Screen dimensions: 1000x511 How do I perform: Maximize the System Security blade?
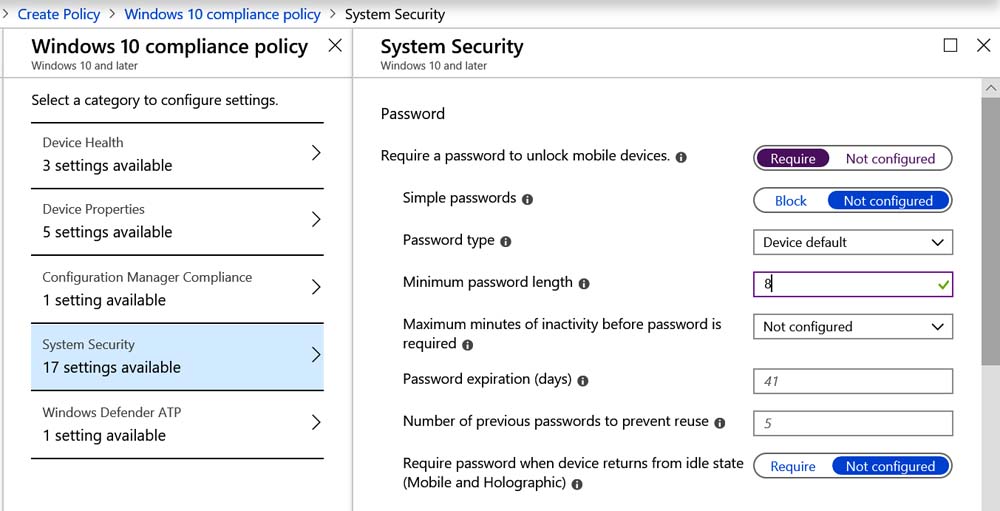950,45
